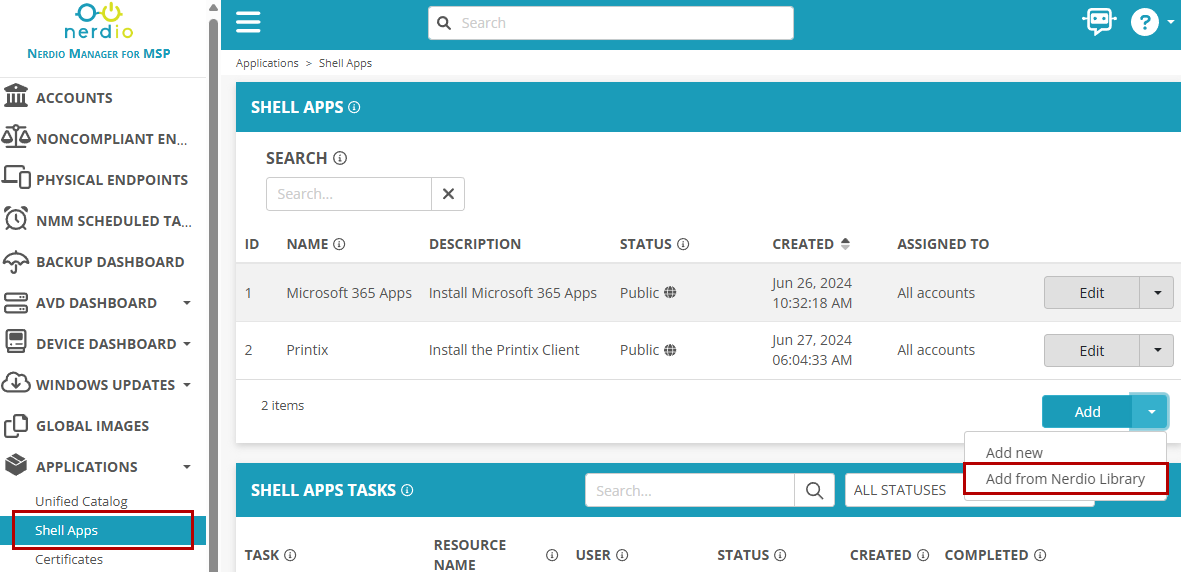Expand the AVD Dashboard menu arrow
Screen dimensions: 1181x572
click(x=186, y=303)
